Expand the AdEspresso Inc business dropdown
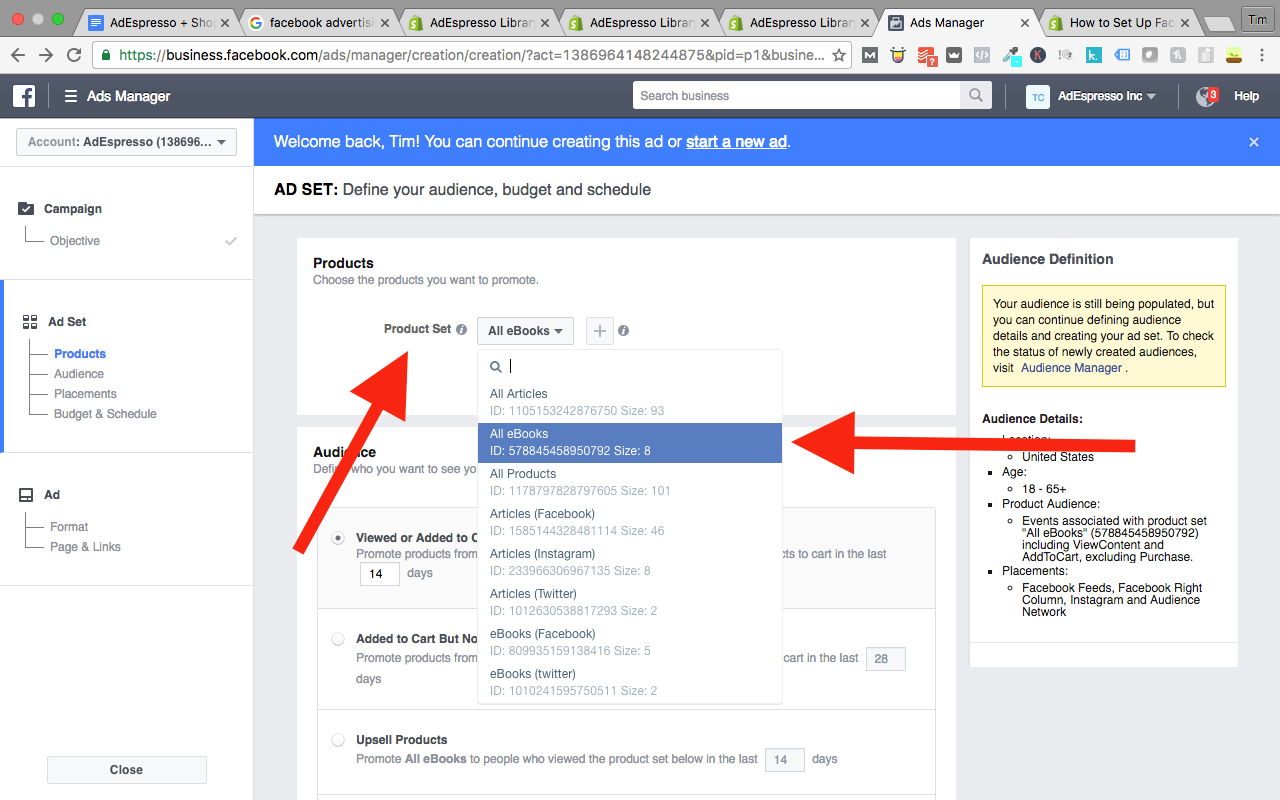 pos(1107,96)
